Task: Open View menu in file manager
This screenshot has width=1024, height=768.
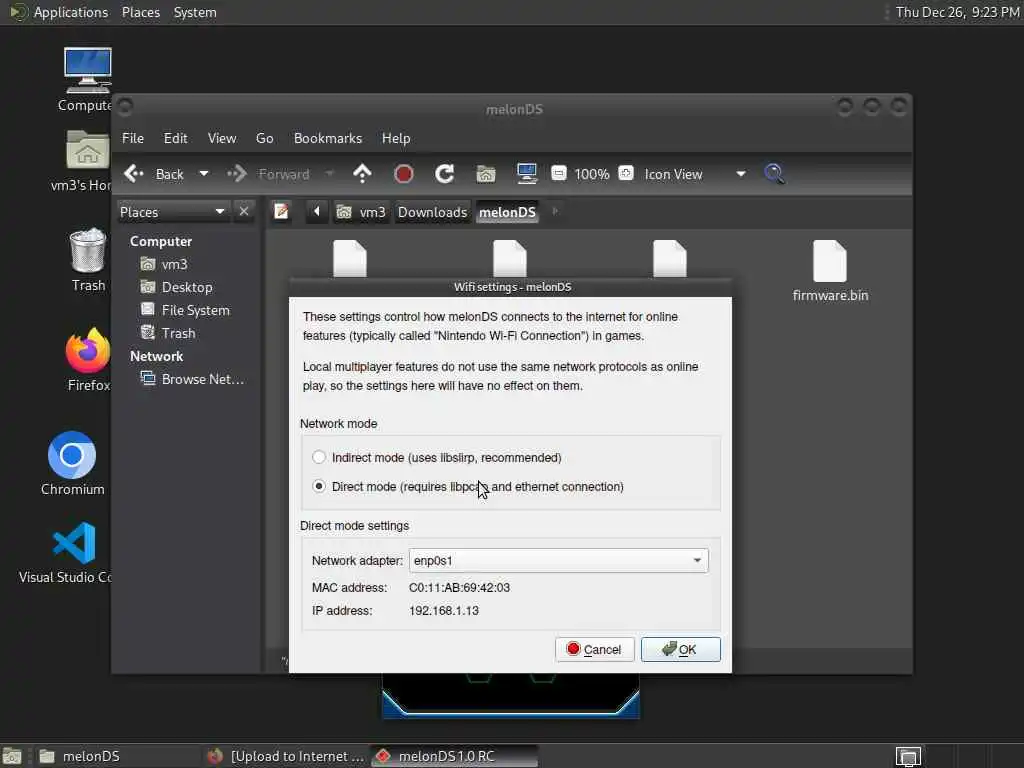Action: tap(222, 138)
